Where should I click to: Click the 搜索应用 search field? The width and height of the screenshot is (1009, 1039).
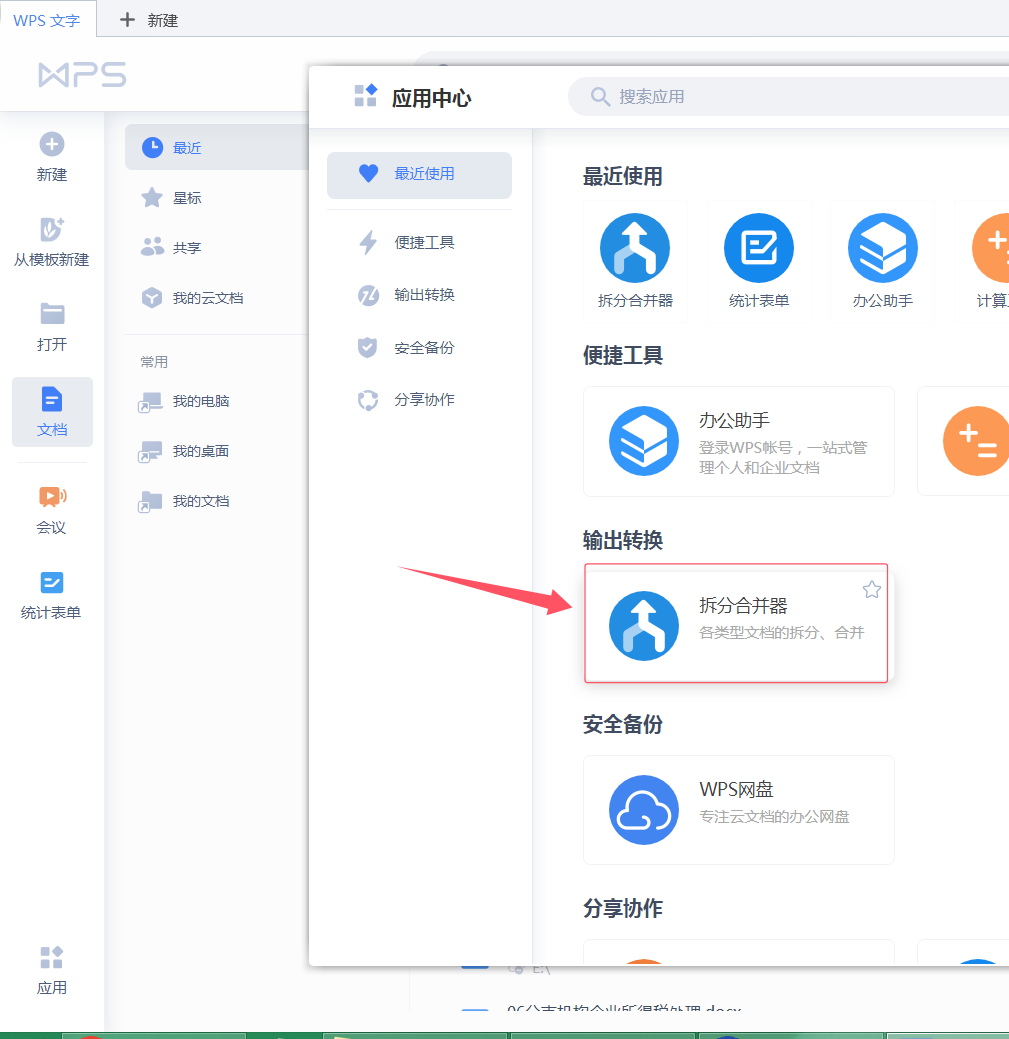[788, 97]
